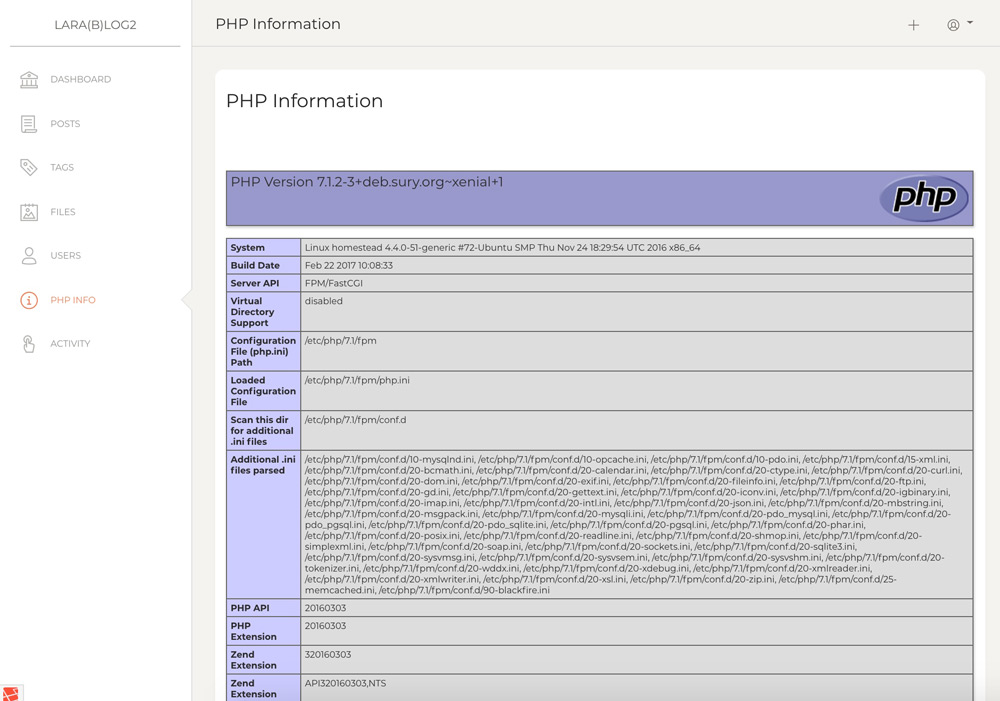Click the PHP logo in the version banner

click(923, 198)
